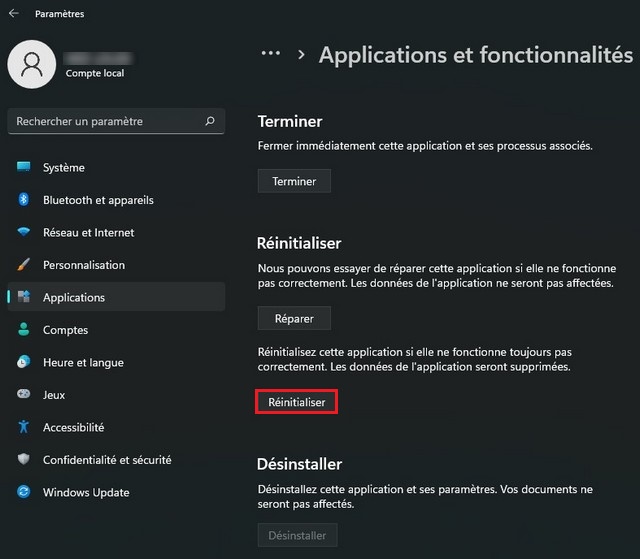Click the Personnalisation paintbrush icon
The height and width of the screenshot is (559, 640).
[x=24, y=265]
